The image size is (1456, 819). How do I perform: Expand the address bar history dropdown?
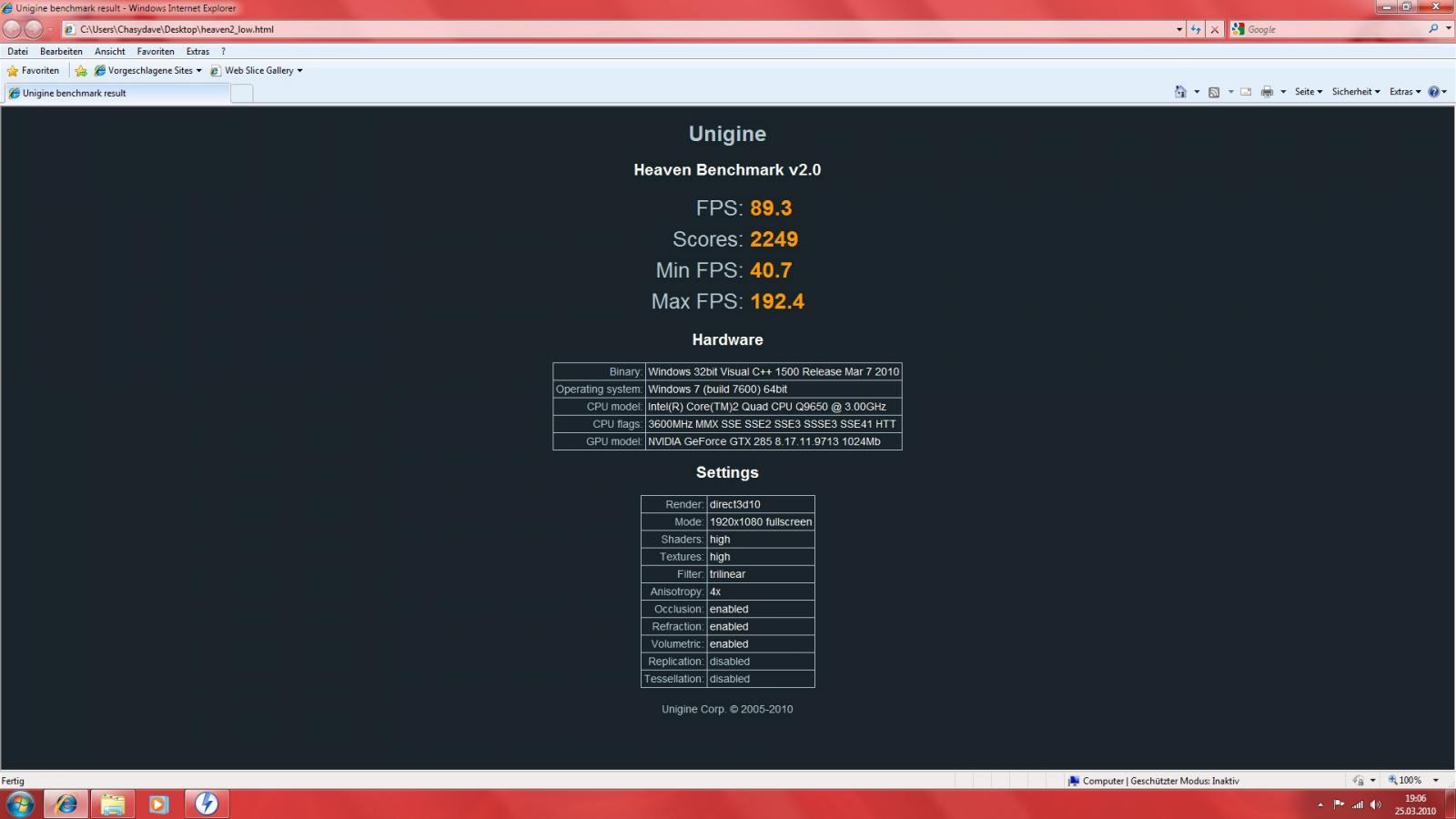[x=1179, y=29]
